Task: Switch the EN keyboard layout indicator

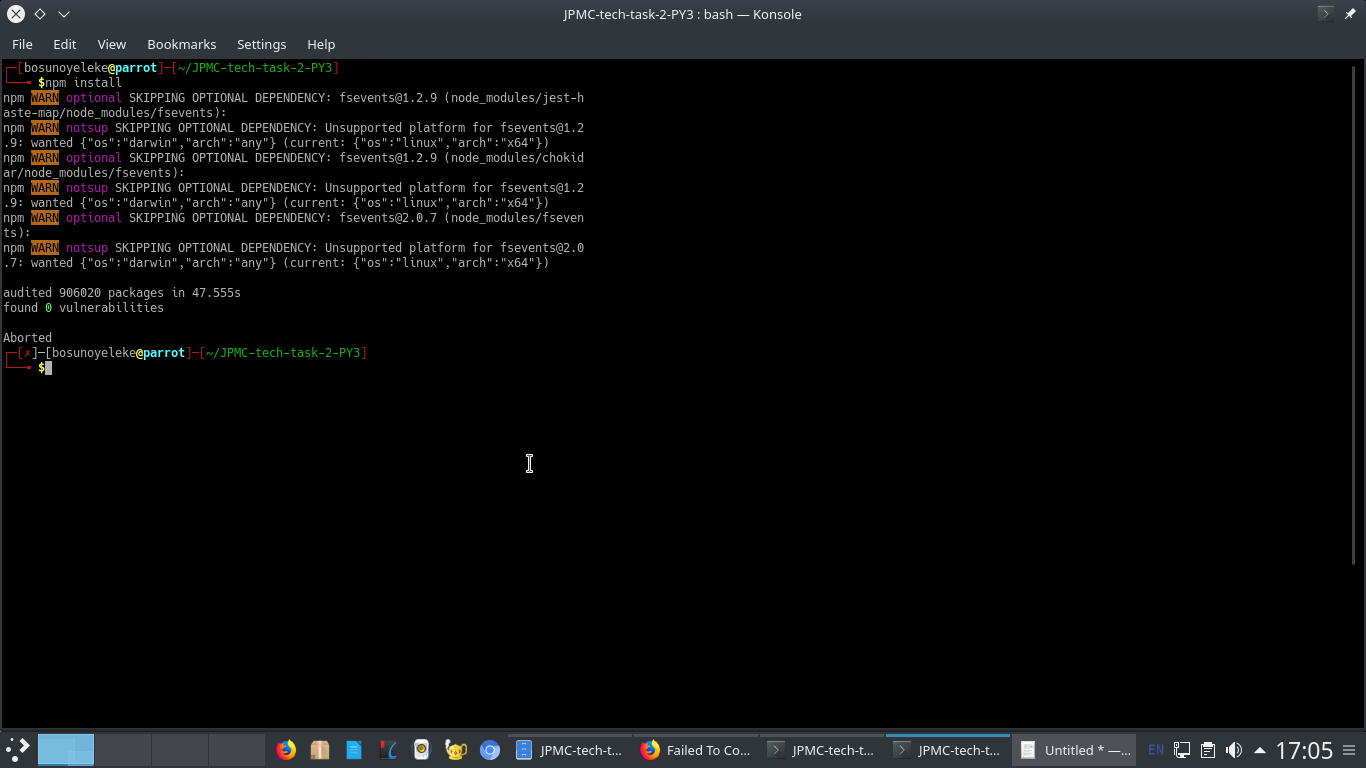Action: click(1156, 750)
